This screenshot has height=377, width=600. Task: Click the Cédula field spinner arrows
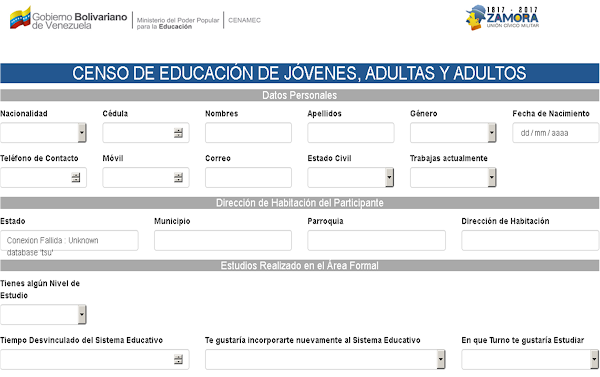pos(178,133)
